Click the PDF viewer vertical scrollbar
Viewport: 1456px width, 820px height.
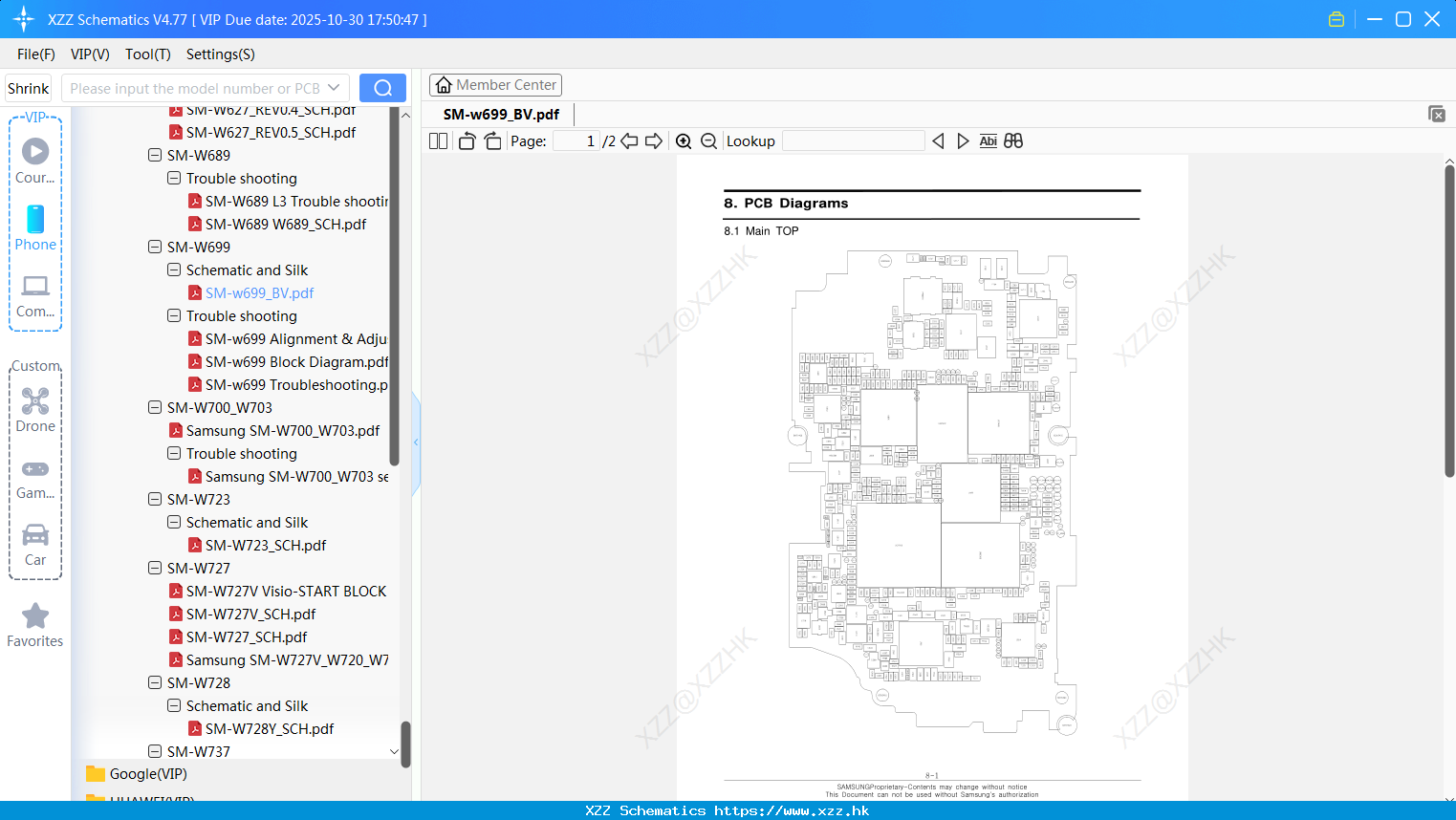click(1449, 320)
